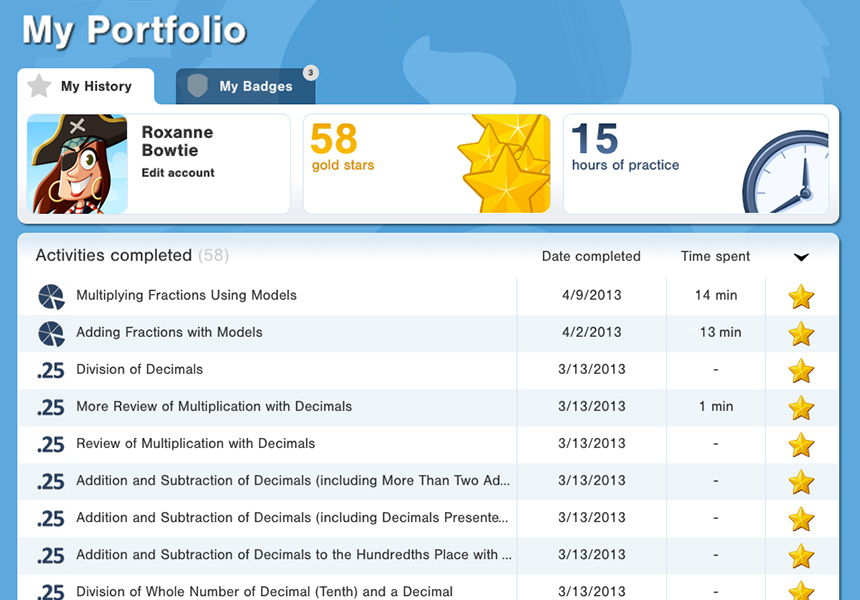Click the shield icon on My Badges tab

click(x=197, y=86)
